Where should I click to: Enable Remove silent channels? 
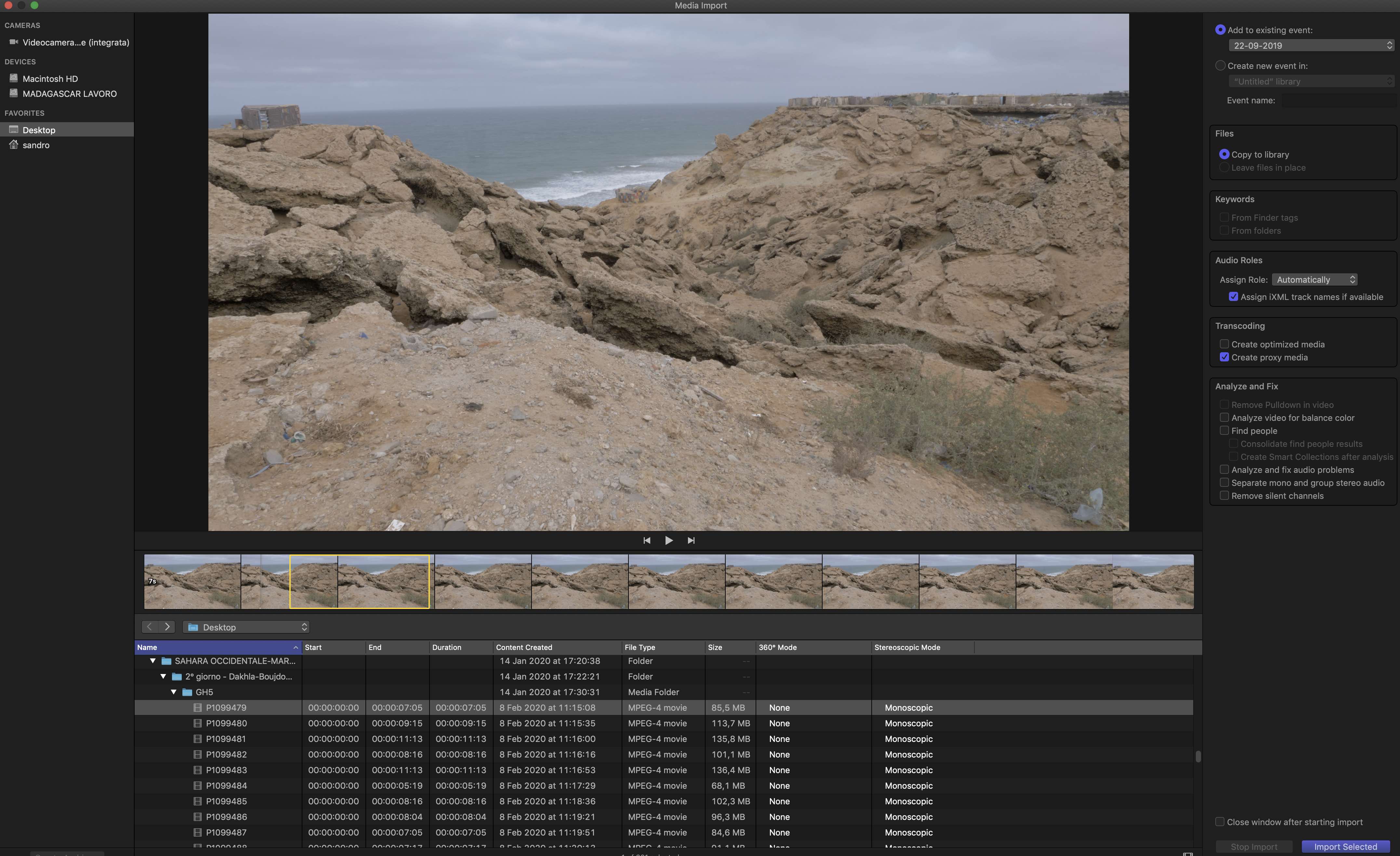coord(1224,495)
